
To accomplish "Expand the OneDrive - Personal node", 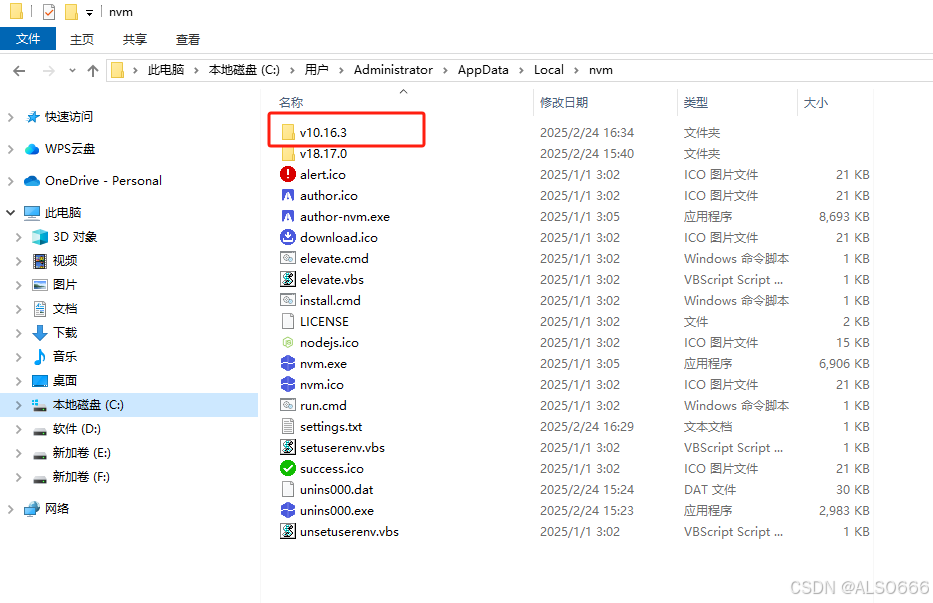I will (10, 181).
